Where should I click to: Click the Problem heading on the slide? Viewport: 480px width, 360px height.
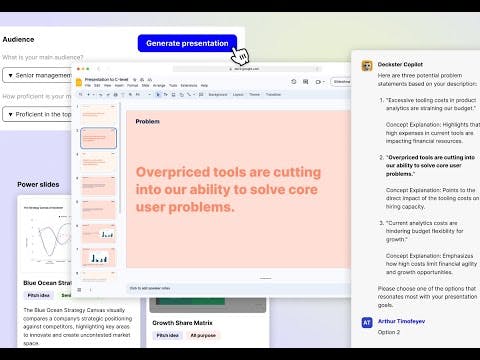(x=147, y=122)
